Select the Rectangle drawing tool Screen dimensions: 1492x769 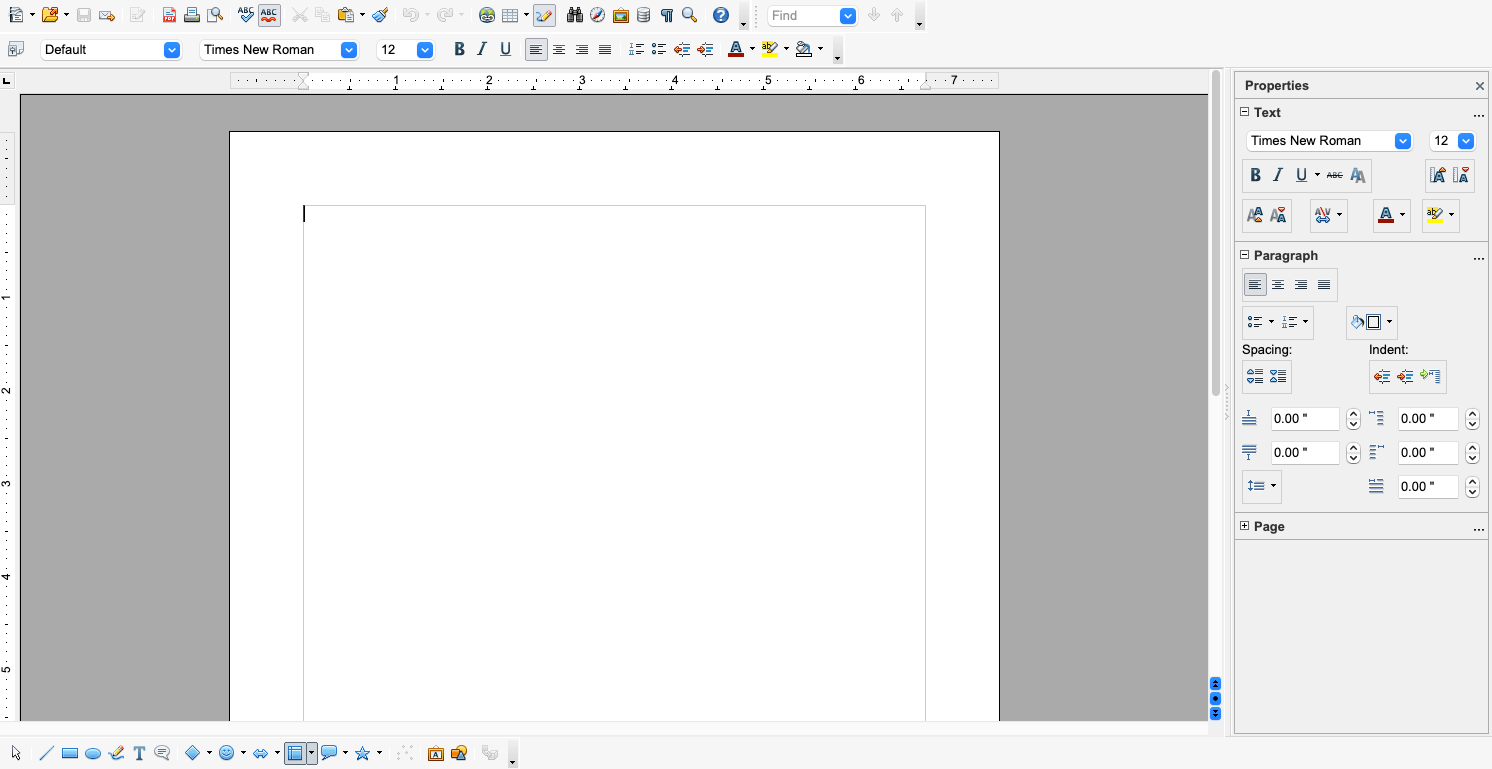70,753
